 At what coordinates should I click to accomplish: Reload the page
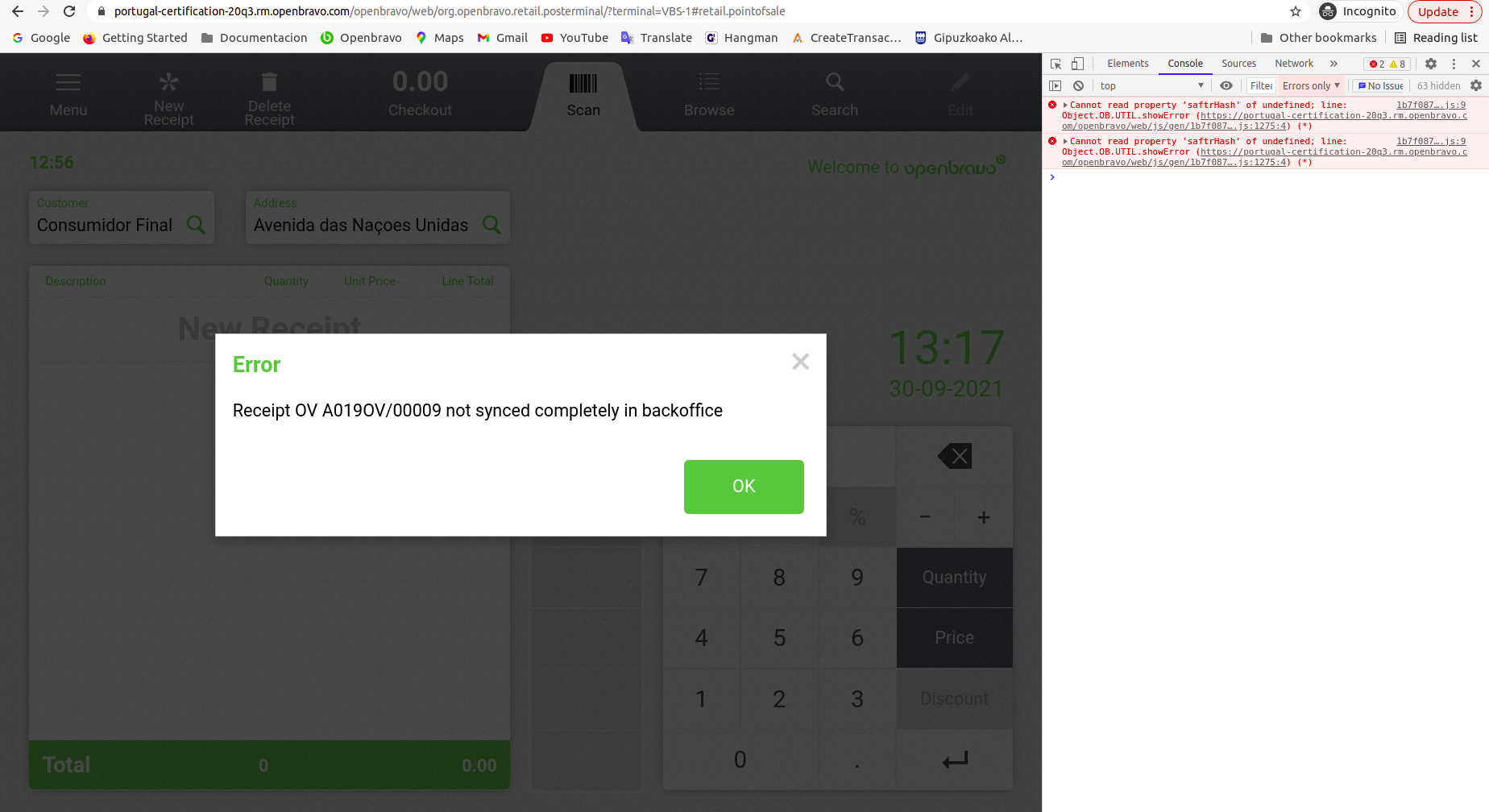[x=69, y=11]
